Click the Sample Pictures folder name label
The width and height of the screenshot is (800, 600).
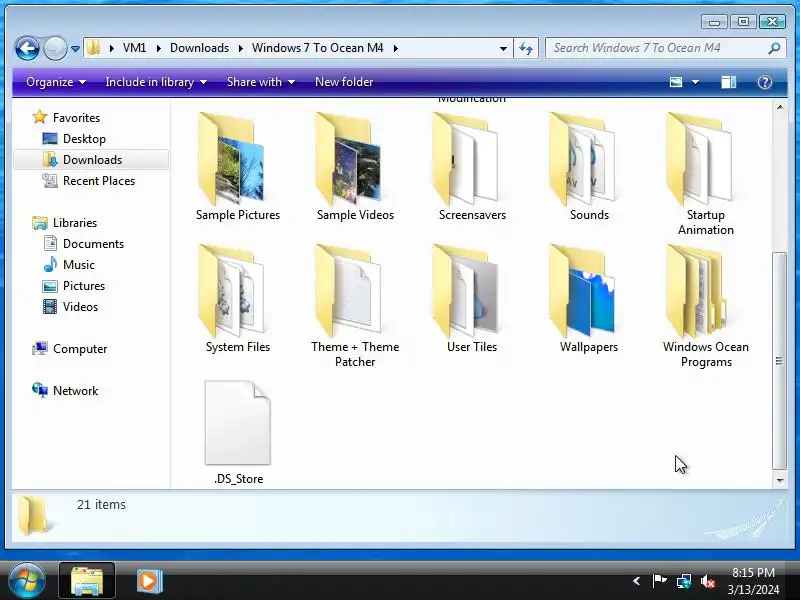[238, 215]
